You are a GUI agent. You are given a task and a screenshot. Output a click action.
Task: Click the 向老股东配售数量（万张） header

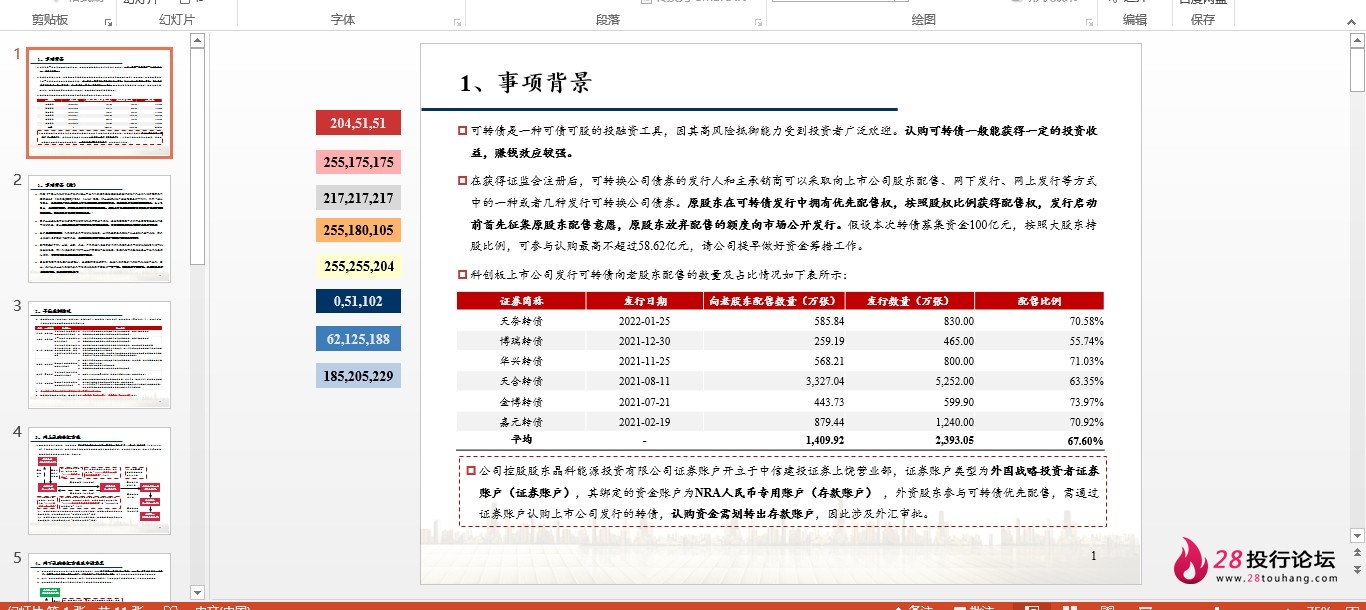click(775, 301)
